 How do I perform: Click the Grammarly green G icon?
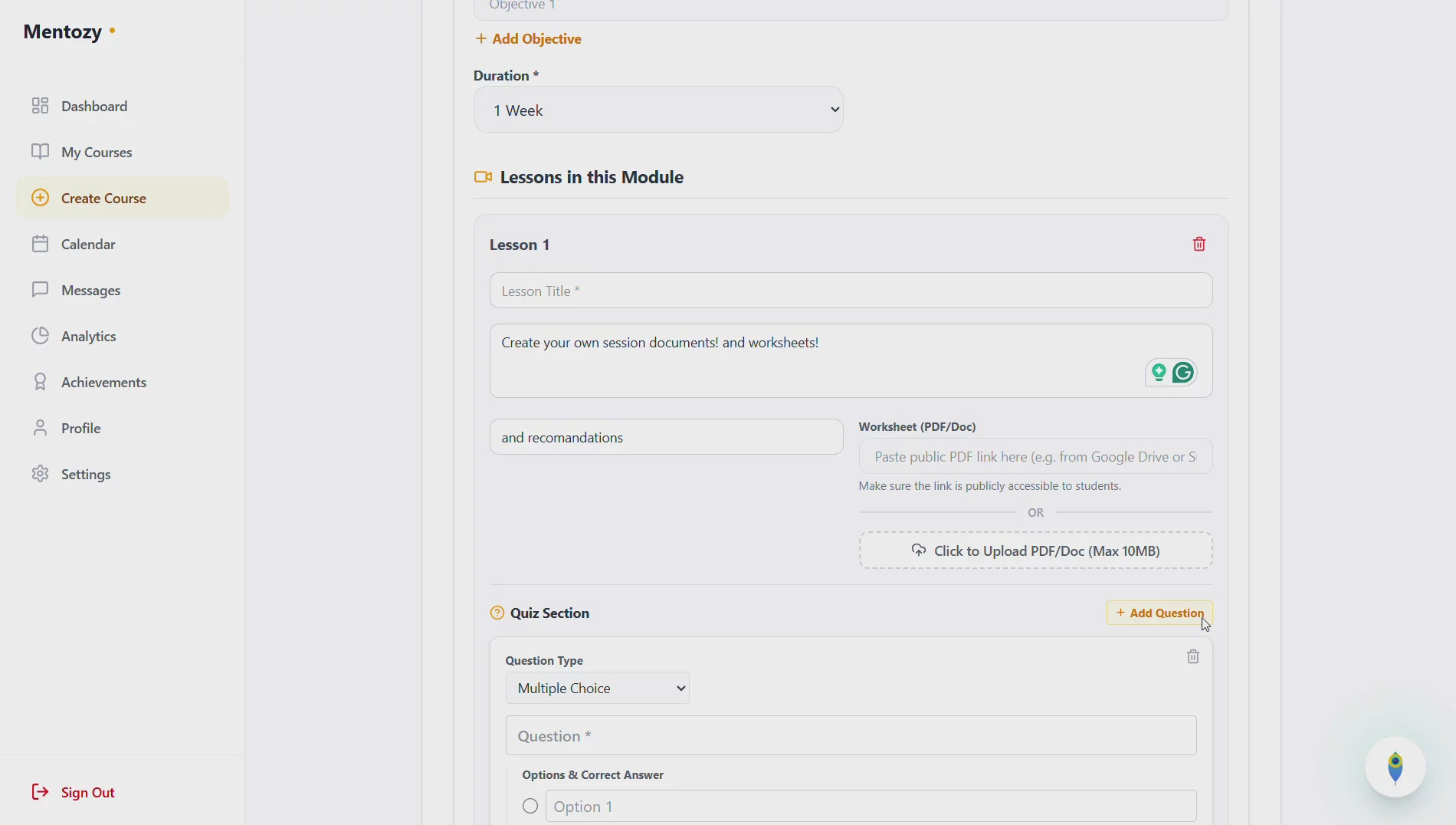click(1183, 373)
